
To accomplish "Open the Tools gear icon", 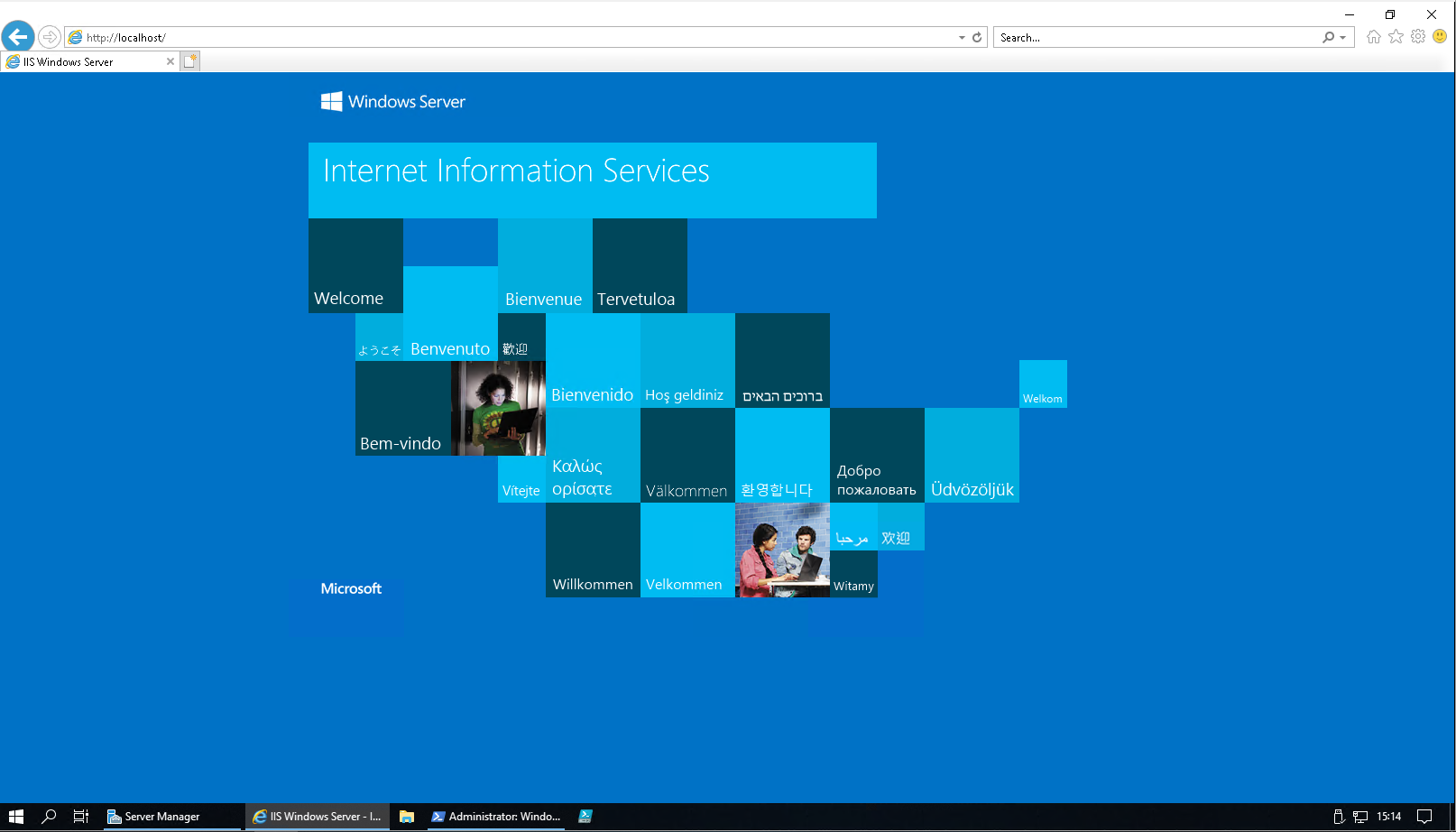I will tap(1418, 37).
